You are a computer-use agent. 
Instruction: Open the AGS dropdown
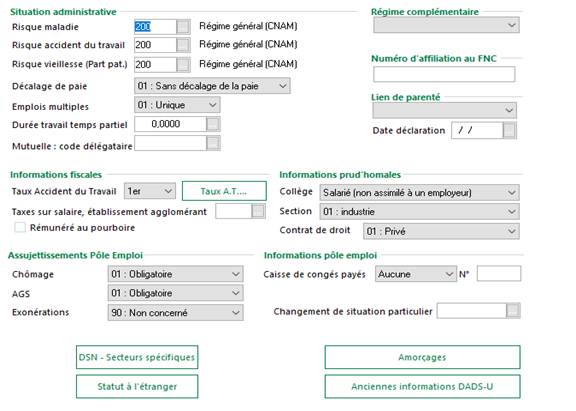[x=176, y=293]
